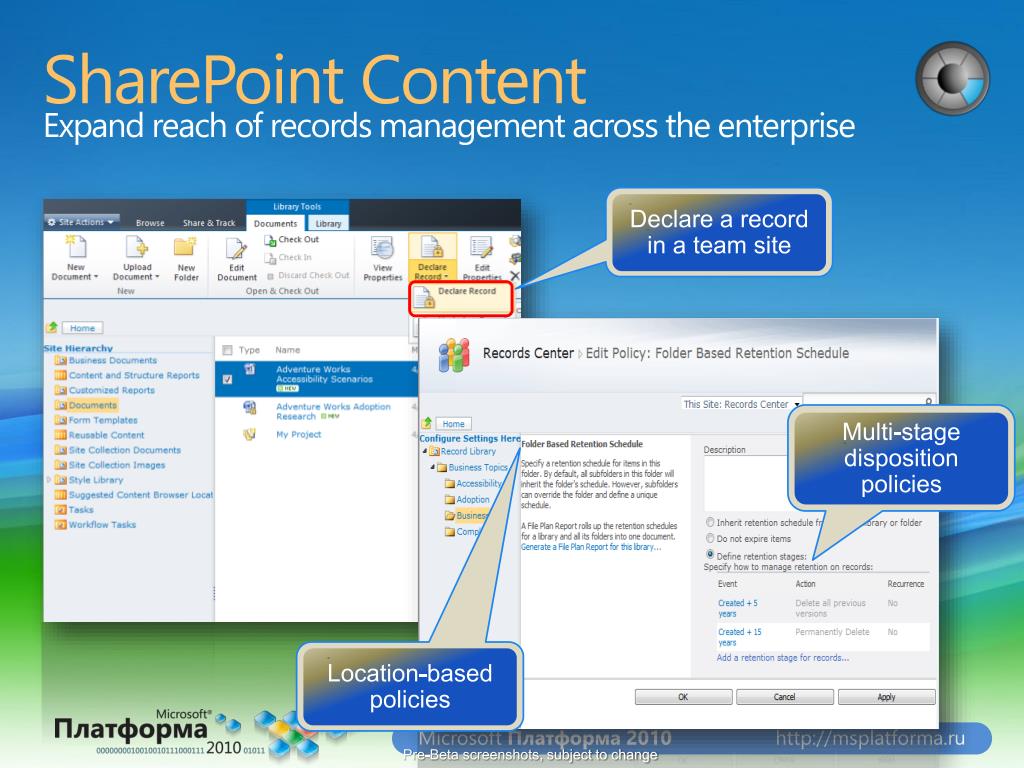This screenshot has height=768, width=1024.
Task: Click the New Folder ribbon icon
Action: pyautogui.click(x=185, y=248)
